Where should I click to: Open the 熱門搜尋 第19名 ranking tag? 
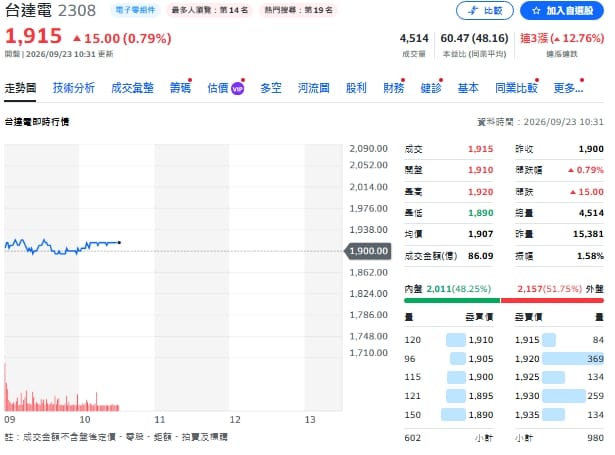298,10
